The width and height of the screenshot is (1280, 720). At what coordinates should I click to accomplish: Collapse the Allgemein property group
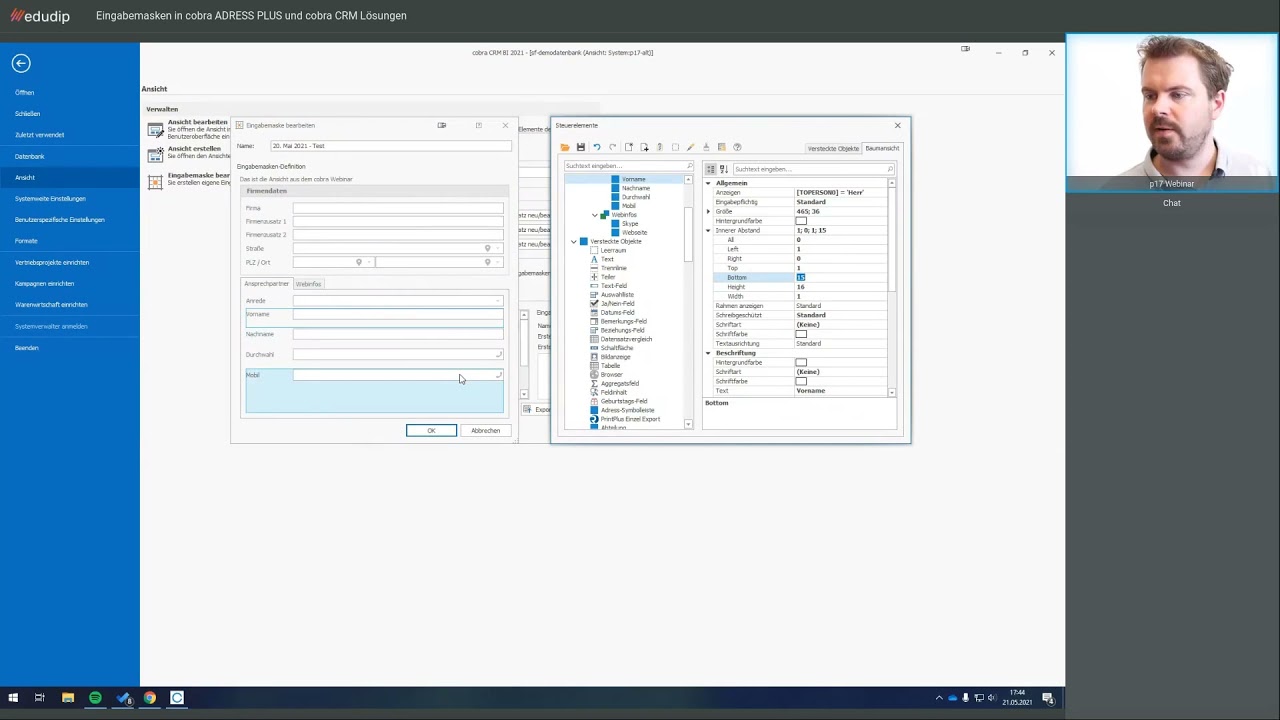click(x=708, y=183)
